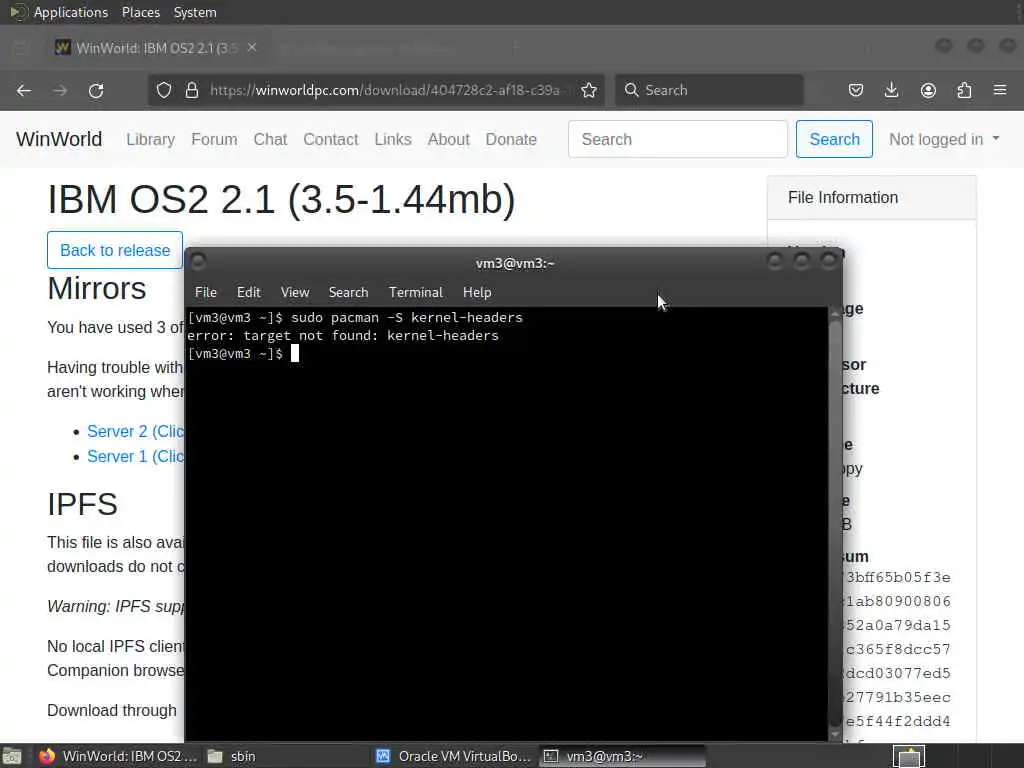Open the Forum nav link

(x=214, y=139)
